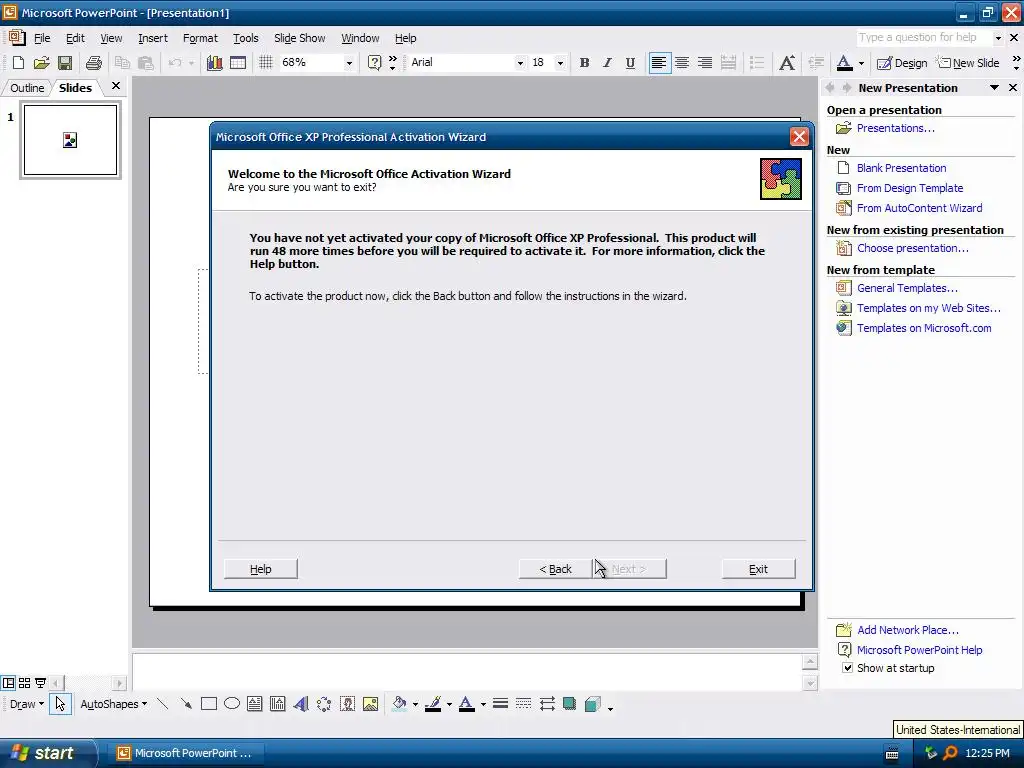
Task: Click the Increase Font Size icon
Action: 787,63
